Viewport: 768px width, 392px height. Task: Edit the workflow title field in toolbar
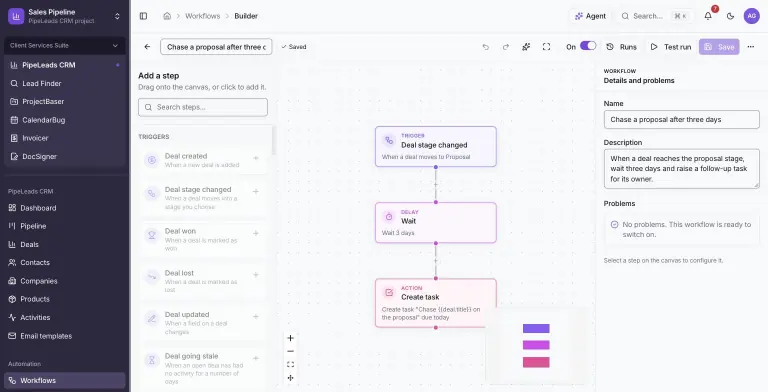coord(216,47)
